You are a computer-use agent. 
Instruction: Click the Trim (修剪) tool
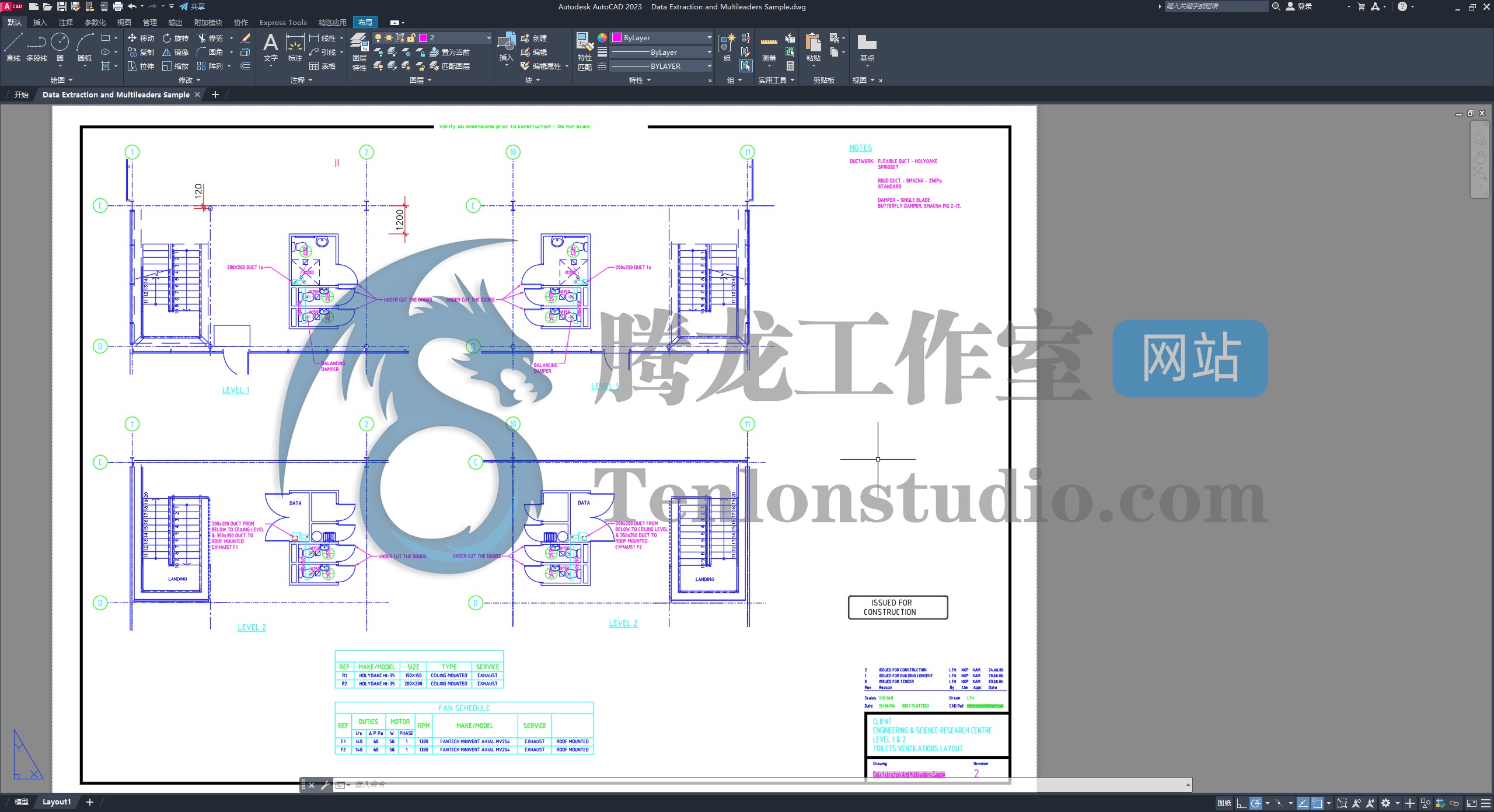[x=210, y=38]
